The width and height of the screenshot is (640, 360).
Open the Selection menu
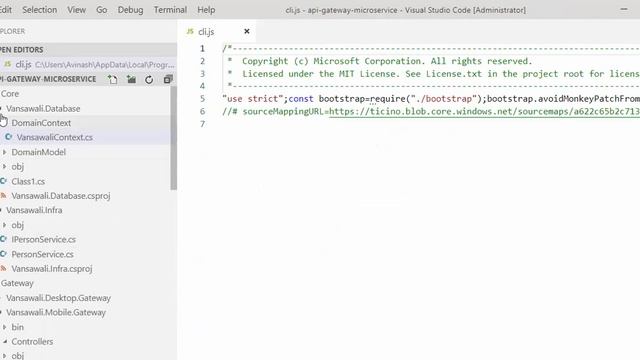tap(40, 10)
